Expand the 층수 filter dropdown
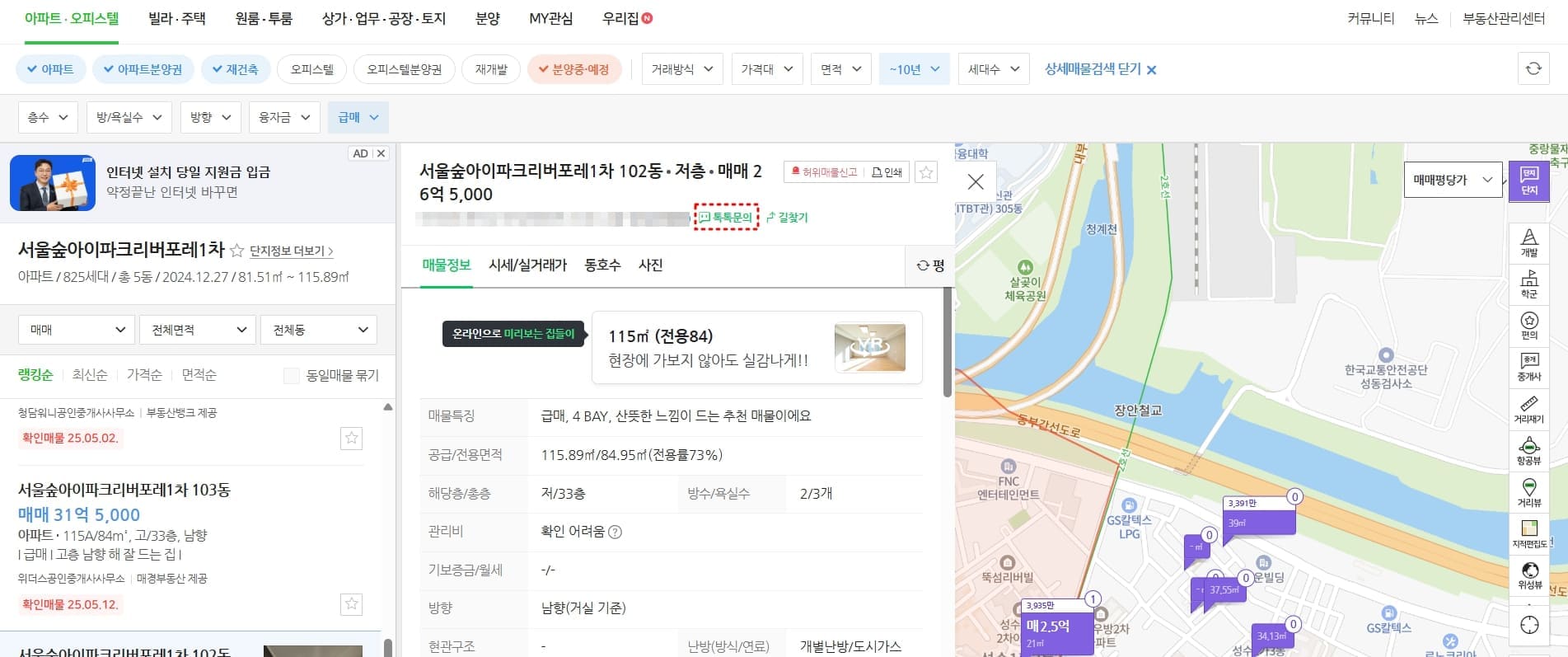 pos(48,117)
